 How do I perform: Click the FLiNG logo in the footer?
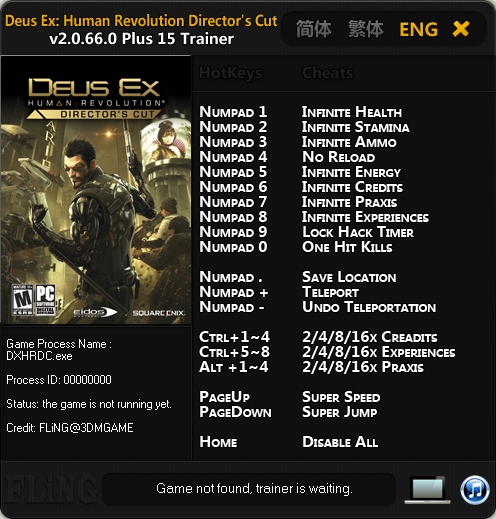click(x=50, y=490)
